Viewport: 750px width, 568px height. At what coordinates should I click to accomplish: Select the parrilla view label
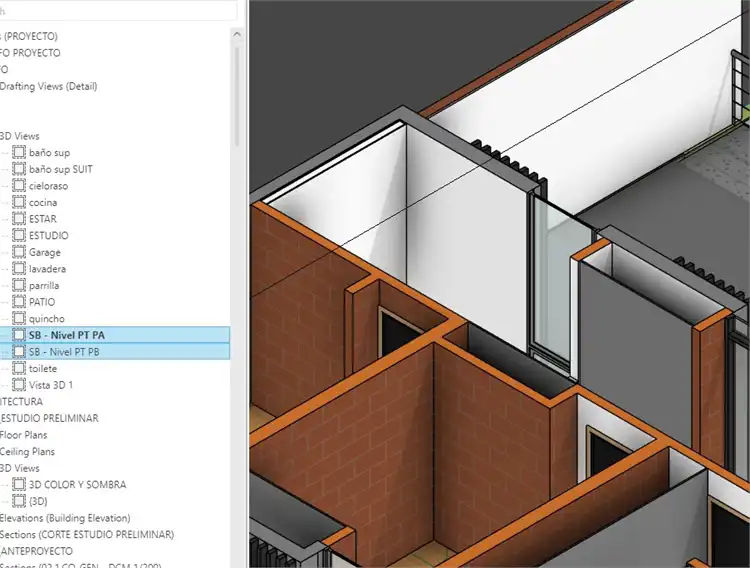tap(44, 285)
